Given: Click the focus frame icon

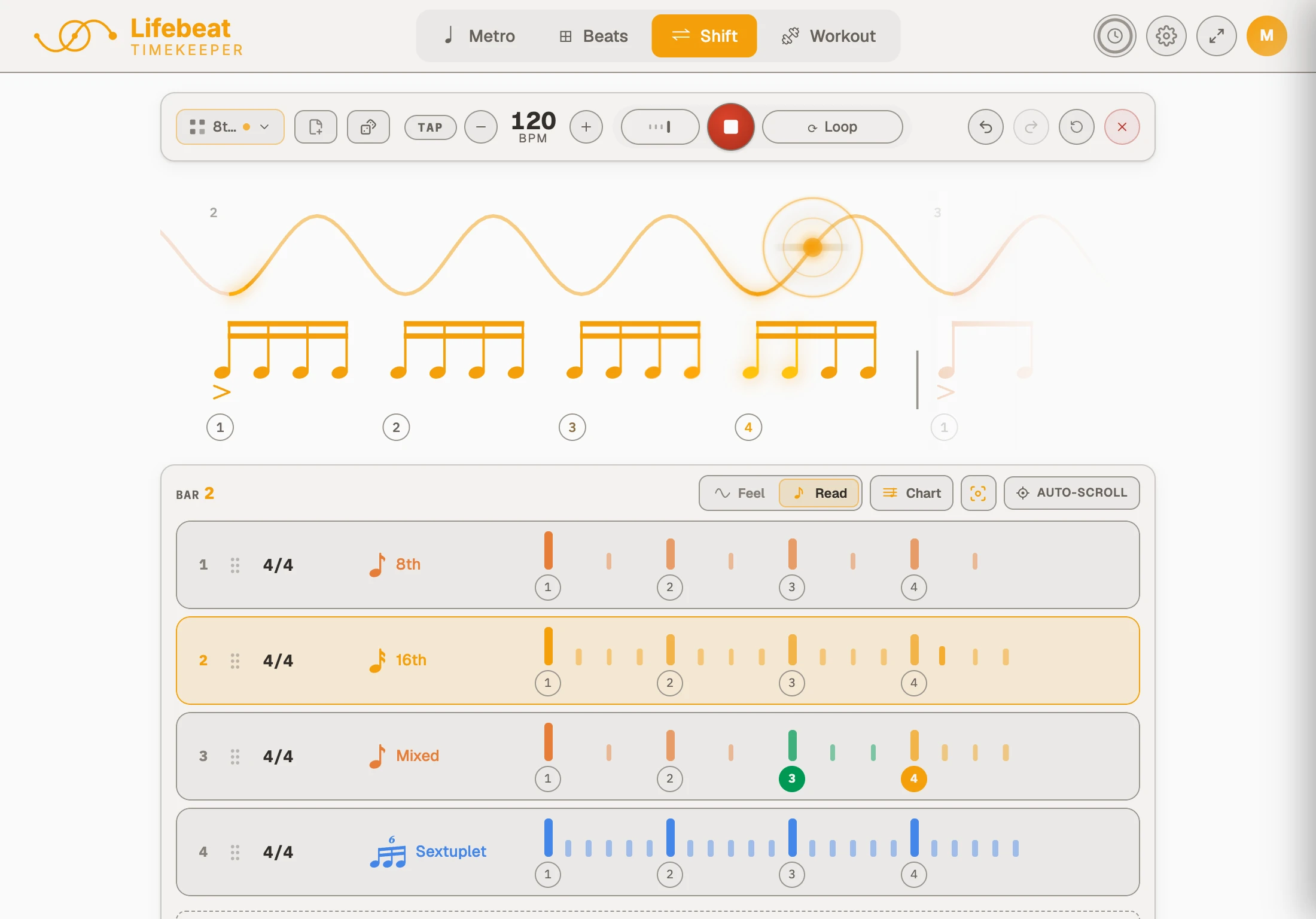Looking at the screenshot, I should point(978,493).
